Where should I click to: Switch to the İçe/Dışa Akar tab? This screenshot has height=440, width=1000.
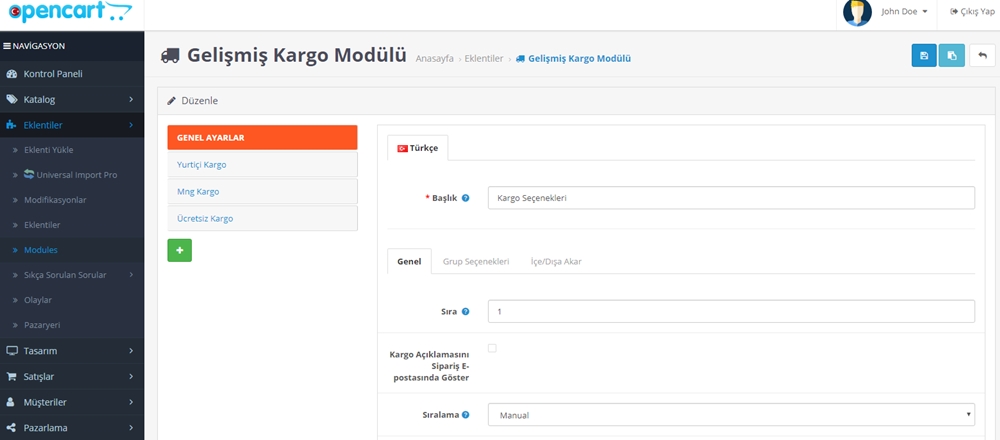(556, 261)
